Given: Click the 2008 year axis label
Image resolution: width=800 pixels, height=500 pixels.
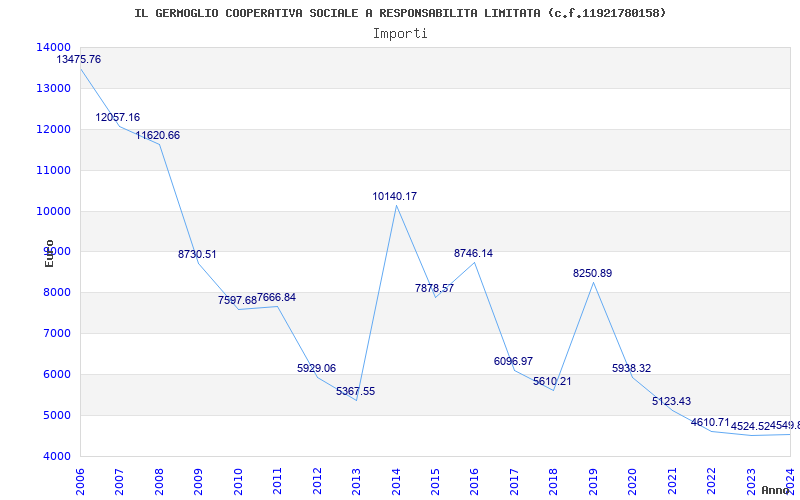Looking at the screenshot, I should point(159,480).
